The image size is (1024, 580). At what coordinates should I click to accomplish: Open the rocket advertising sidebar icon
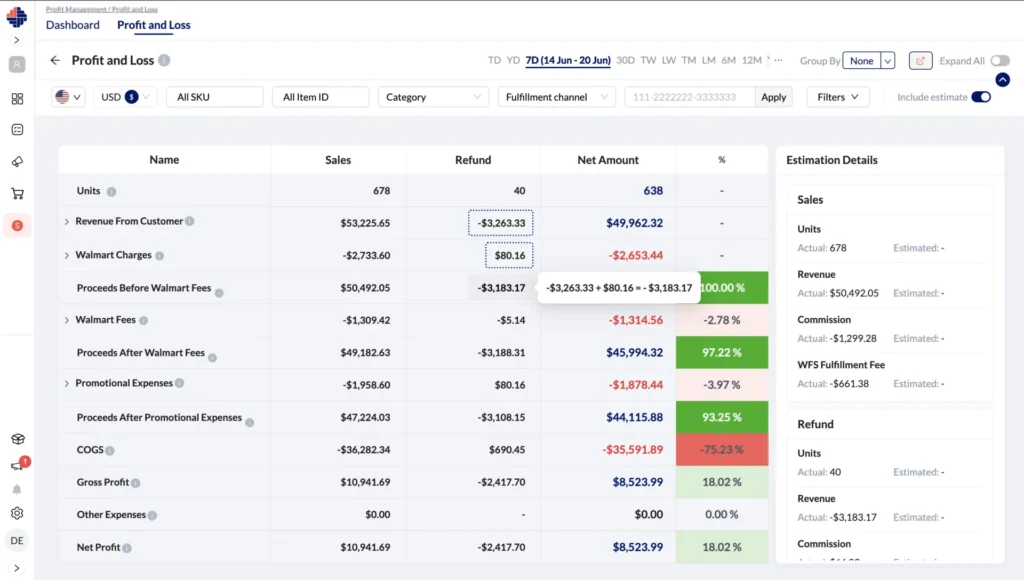pyautogui.click(x=18, y=161)
